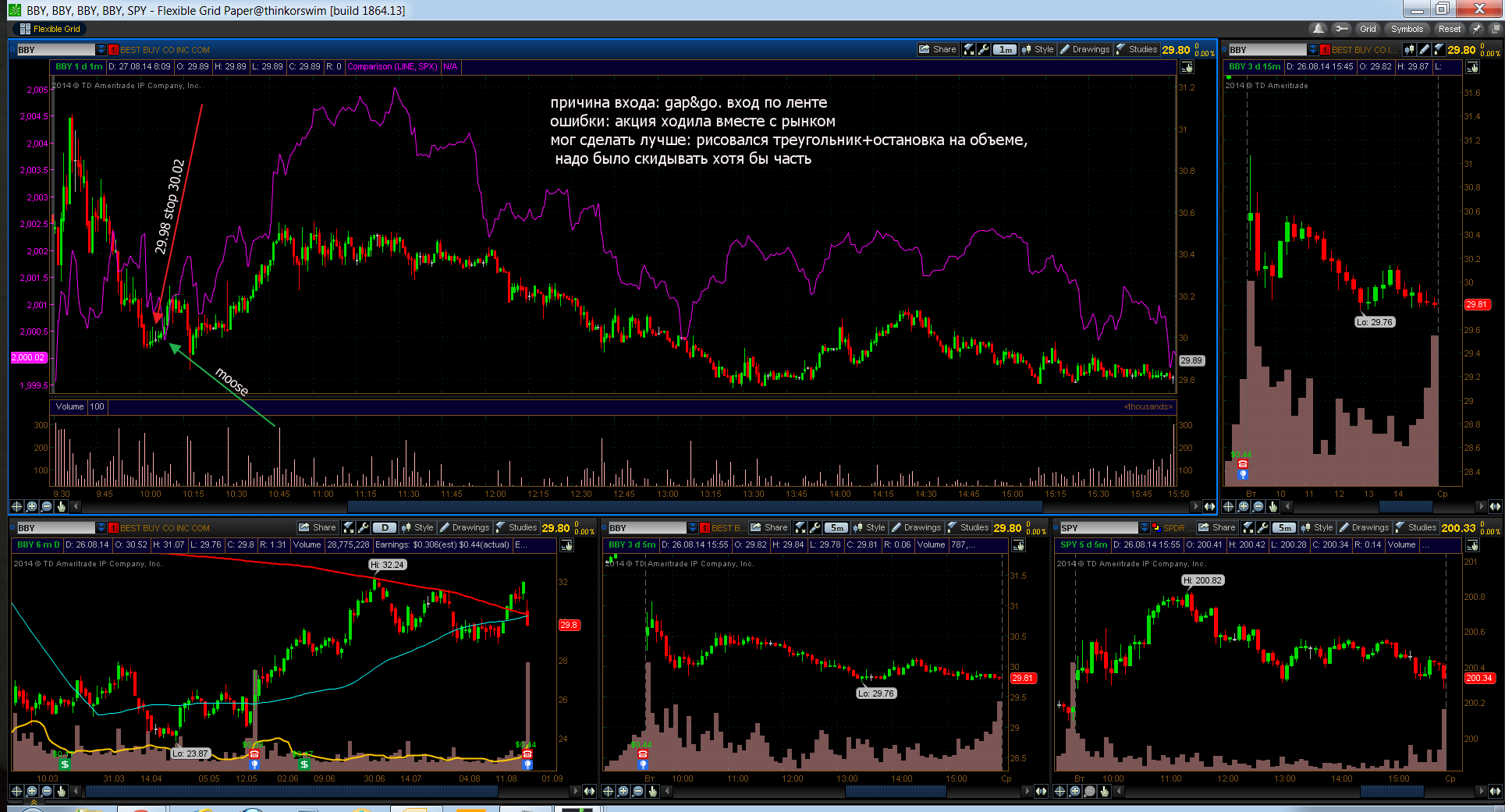Click Share in the main BBY 1m chart

(x=938, y=49)
